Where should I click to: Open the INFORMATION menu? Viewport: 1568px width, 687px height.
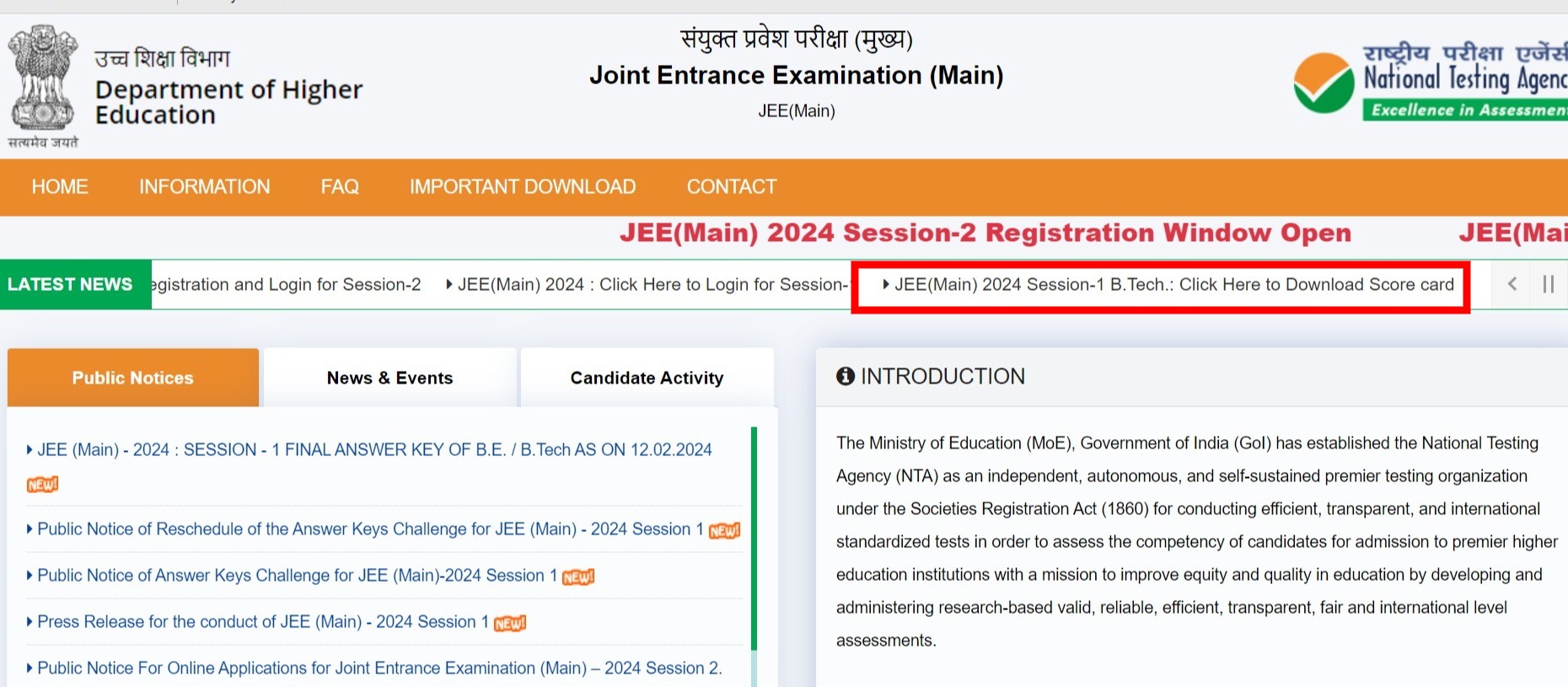pyautogui.click(x=205, y=186)
